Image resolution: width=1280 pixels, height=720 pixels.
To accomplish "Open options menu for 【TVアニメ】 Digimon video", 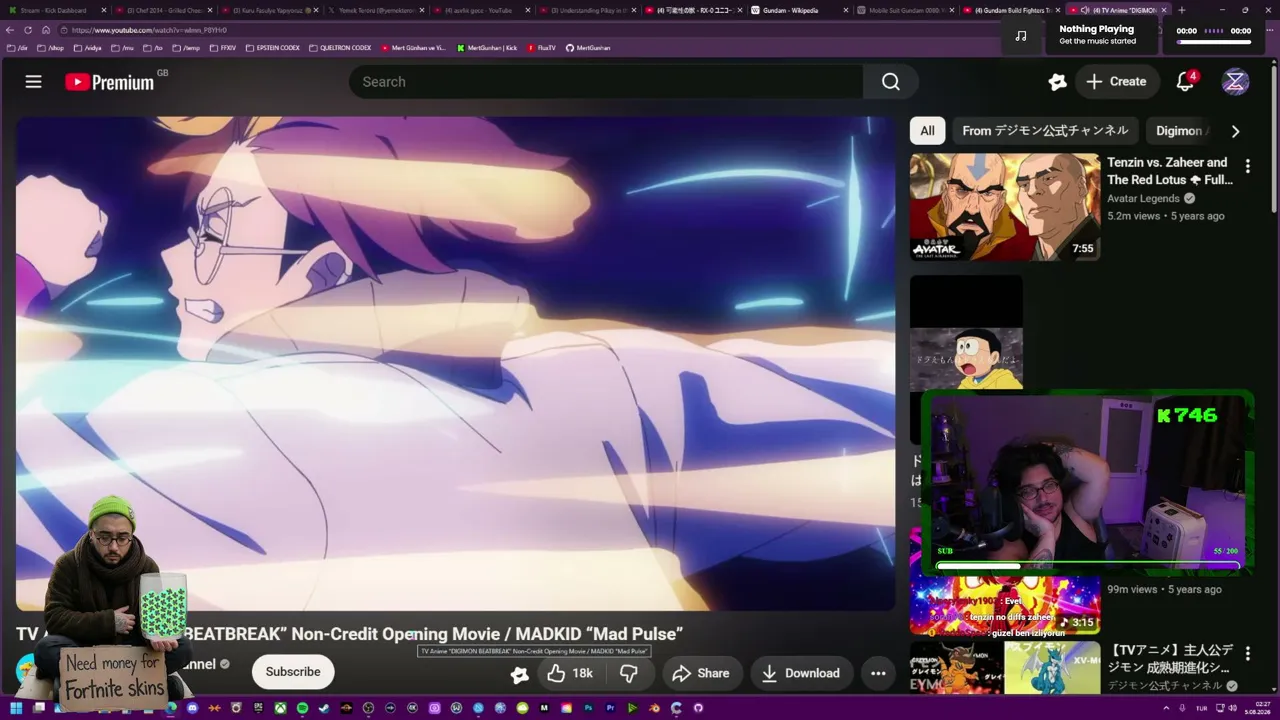I will (1247, 654).
